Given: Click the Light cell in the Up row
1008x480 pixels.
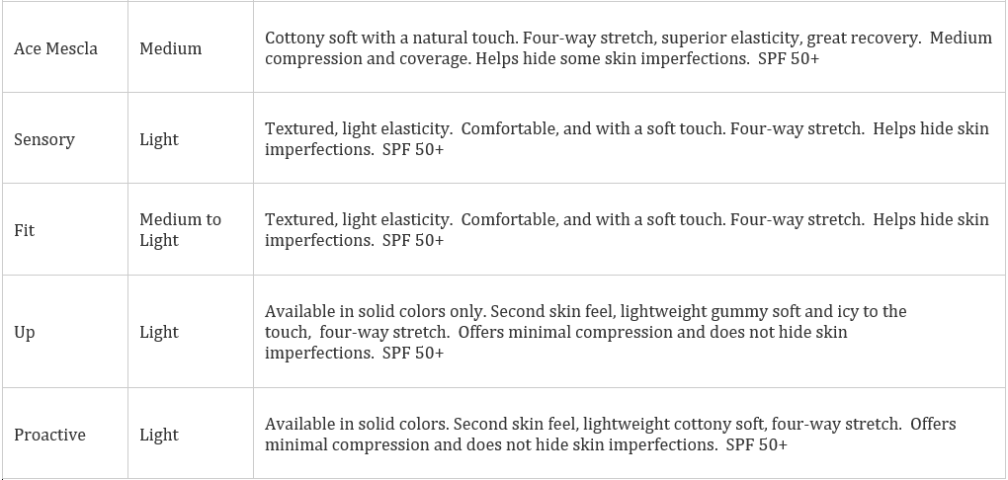Looking at the screenshot, I should [159, 331].
